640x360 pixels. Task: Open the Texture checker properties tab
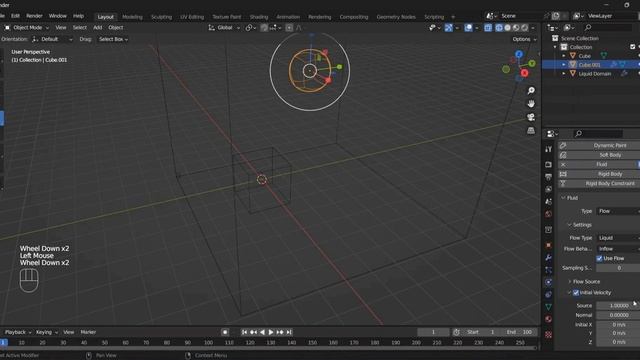coord(548,335)
